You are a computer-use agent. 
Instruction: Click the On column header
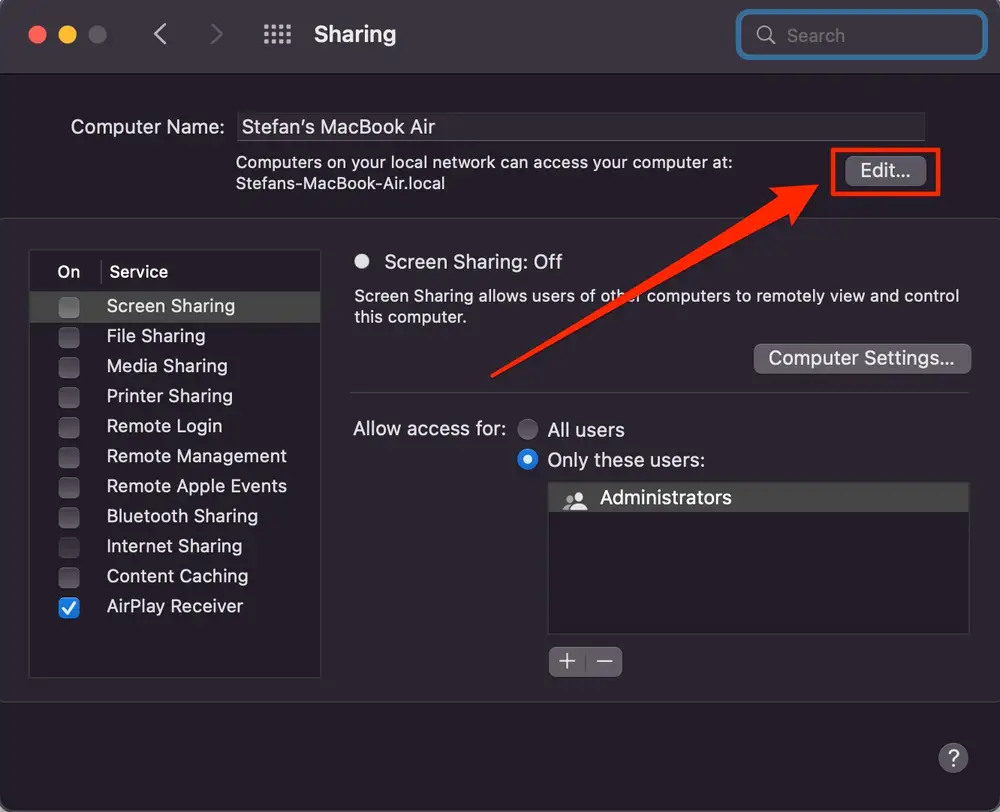(x=69, y=272)
